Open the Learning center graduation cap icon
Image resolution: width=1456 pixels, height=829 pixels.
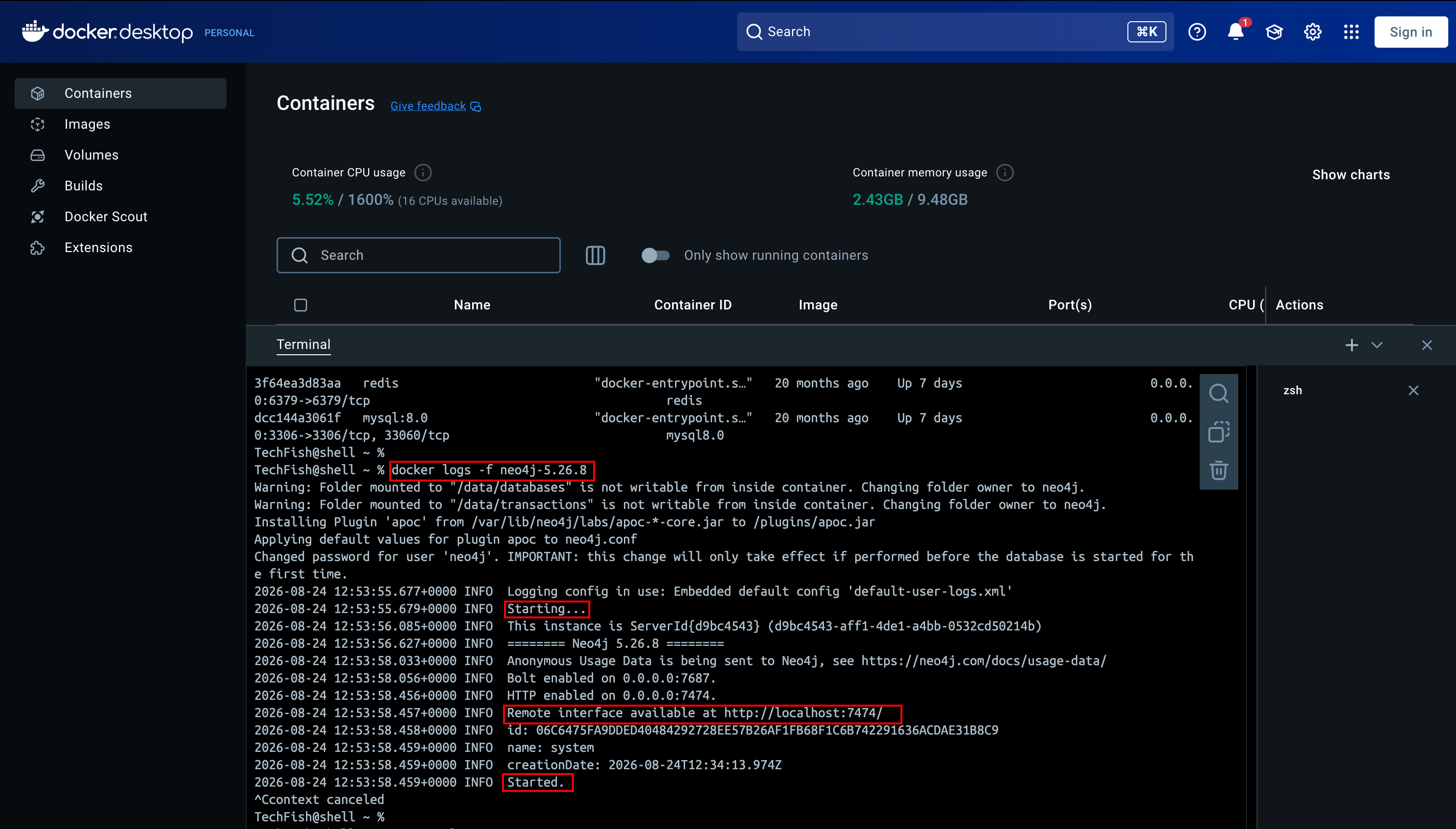[x=1274, y=32]
